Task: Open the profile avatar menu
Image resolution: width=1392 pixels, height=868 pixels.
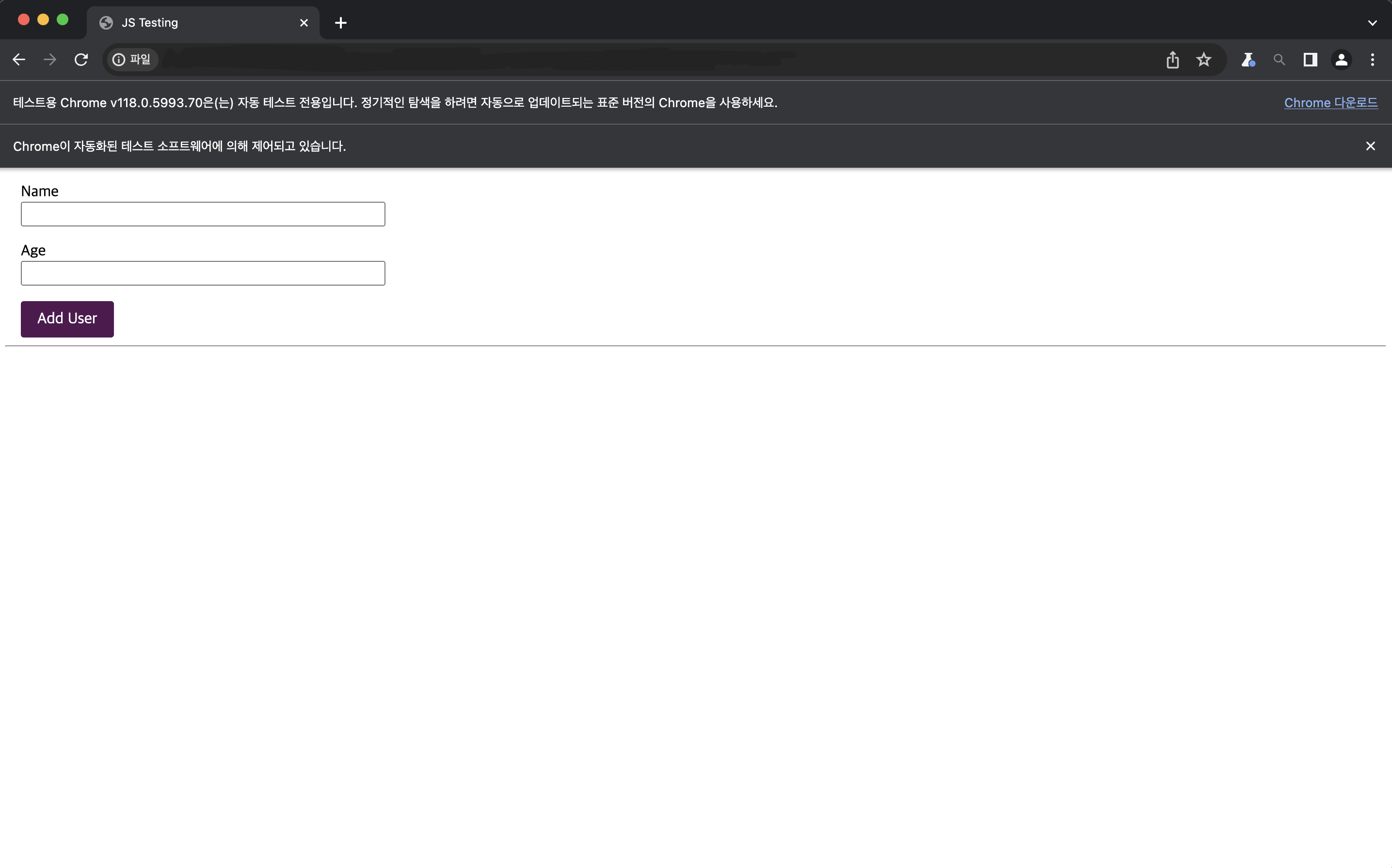Action: [x=1341, y=60]
